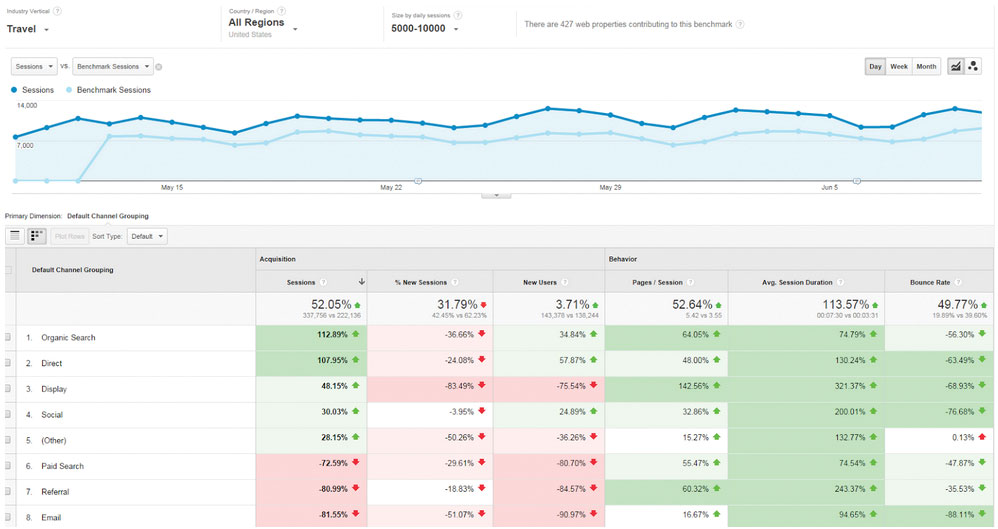Open the Paid Search channel
The image size is (998, 529).
[x=62, y=466]
